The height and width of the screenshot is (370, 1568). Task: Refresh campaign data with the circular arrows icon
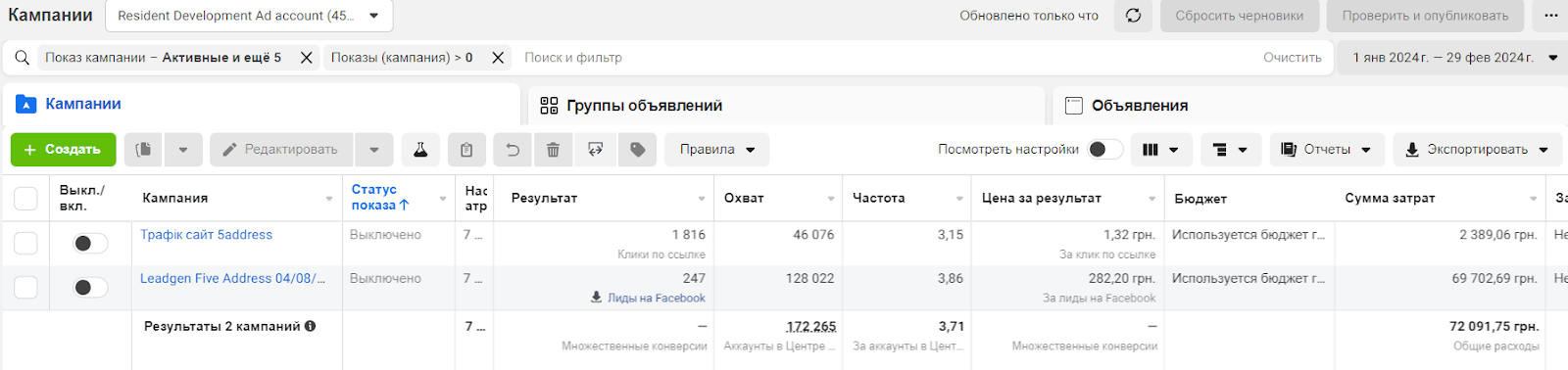pos(1133,16)
